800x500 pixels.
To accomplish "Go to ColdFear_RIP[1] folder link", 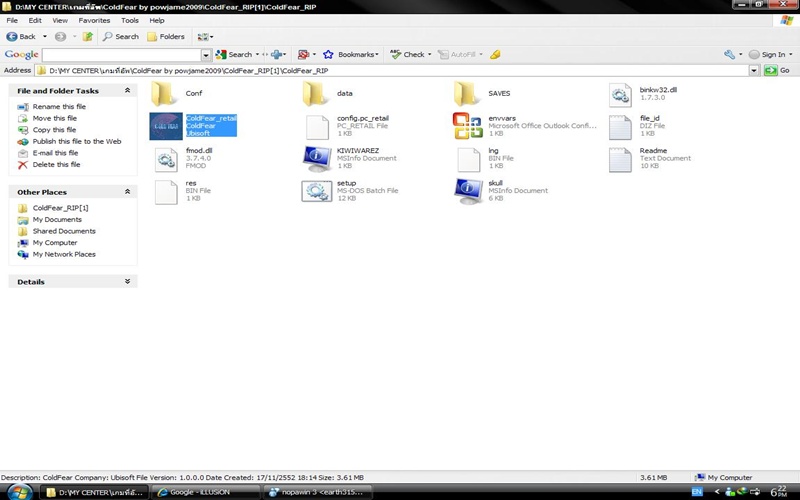I will 60,208.
